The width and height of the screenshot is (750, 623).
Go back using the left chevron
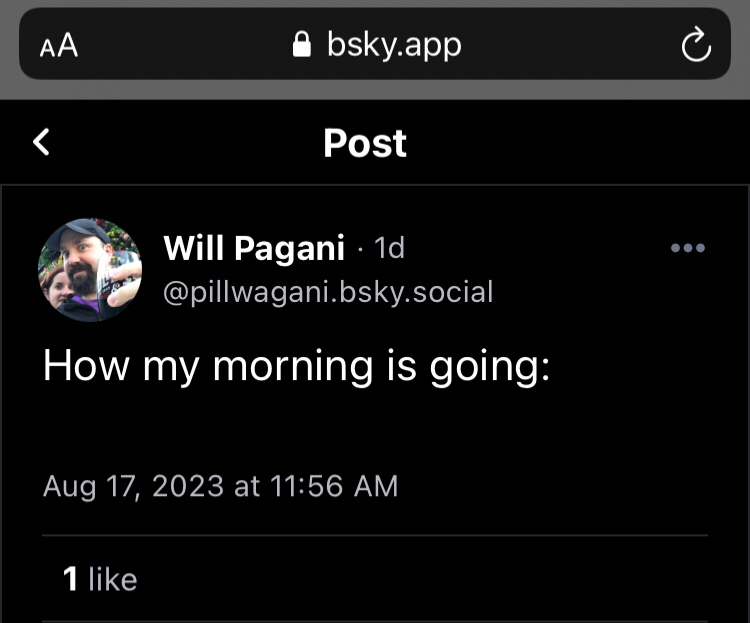click(41, 142)
